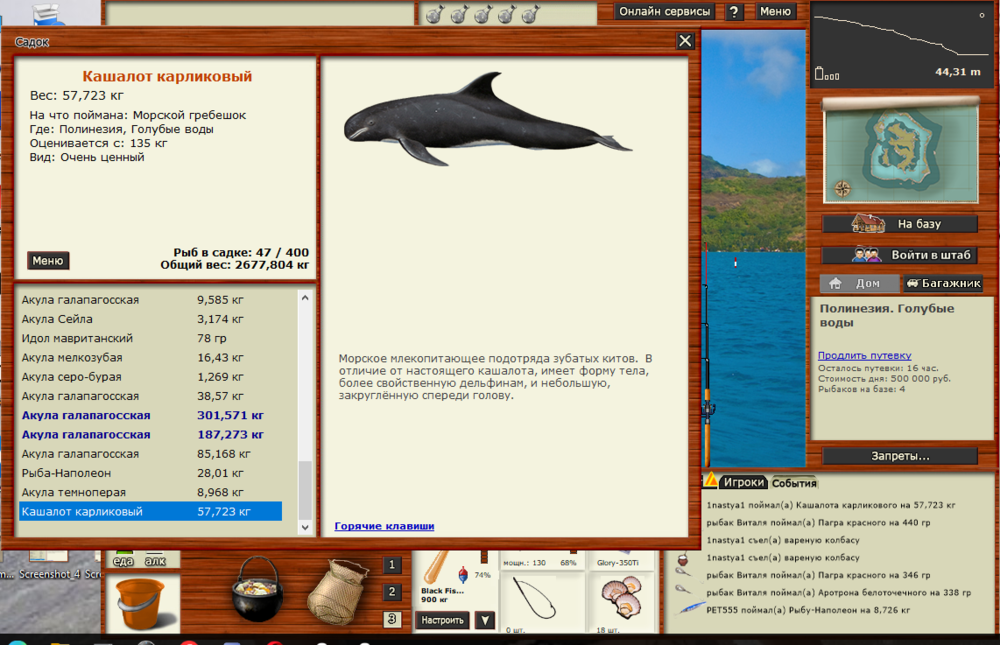Open the Багажник tab
Image resolution: width=1000 pixels, height=645 pixels.
click(941, 283)
